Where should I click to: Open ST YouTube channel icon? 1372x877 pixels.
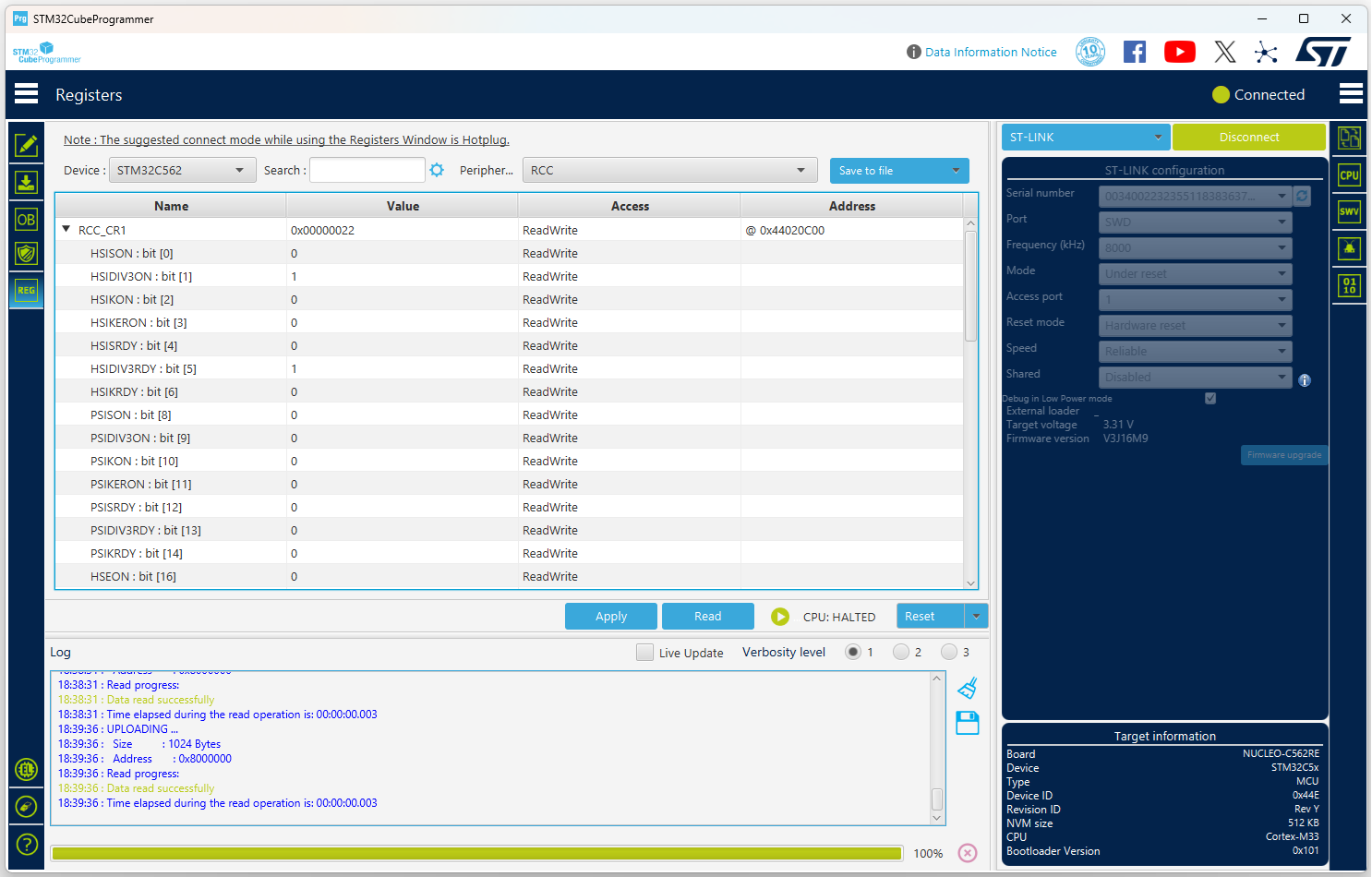[1179, 52]
